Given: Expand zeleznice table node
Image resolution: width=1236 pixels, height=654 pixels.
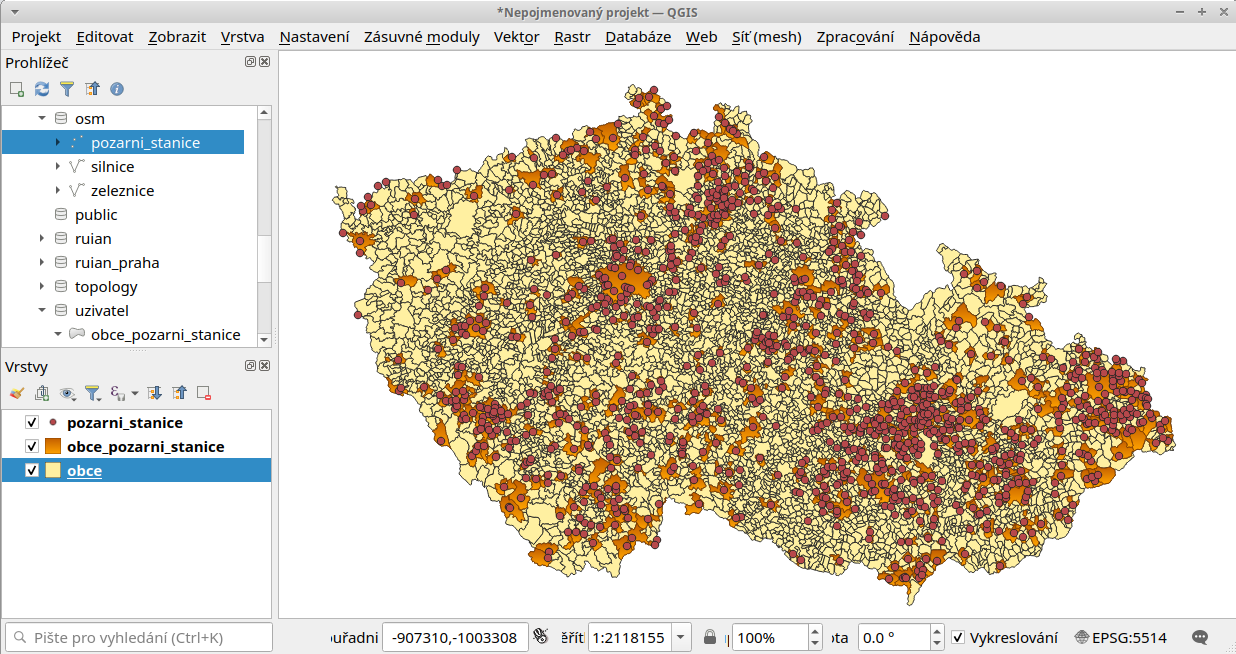Looking at the screenshot, I should tap(58, 191).
